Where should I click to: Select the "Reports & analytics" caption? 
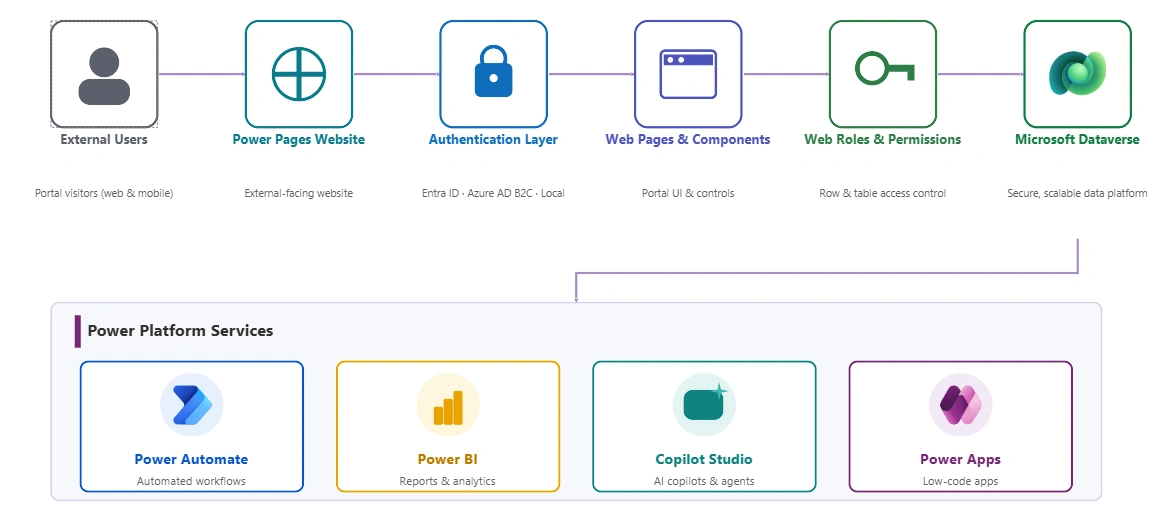448,481
